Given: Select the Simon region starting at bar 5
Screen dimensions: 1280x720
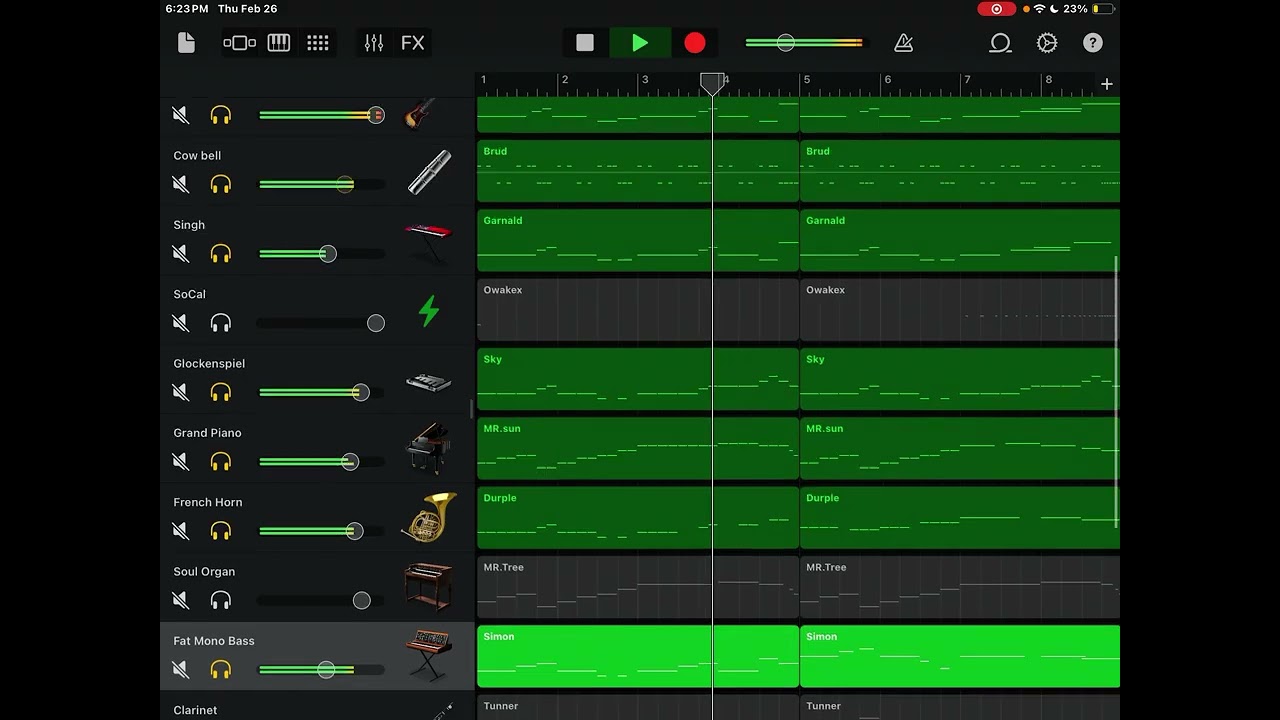Looking at the screenshot, I should tap(960, 656).
